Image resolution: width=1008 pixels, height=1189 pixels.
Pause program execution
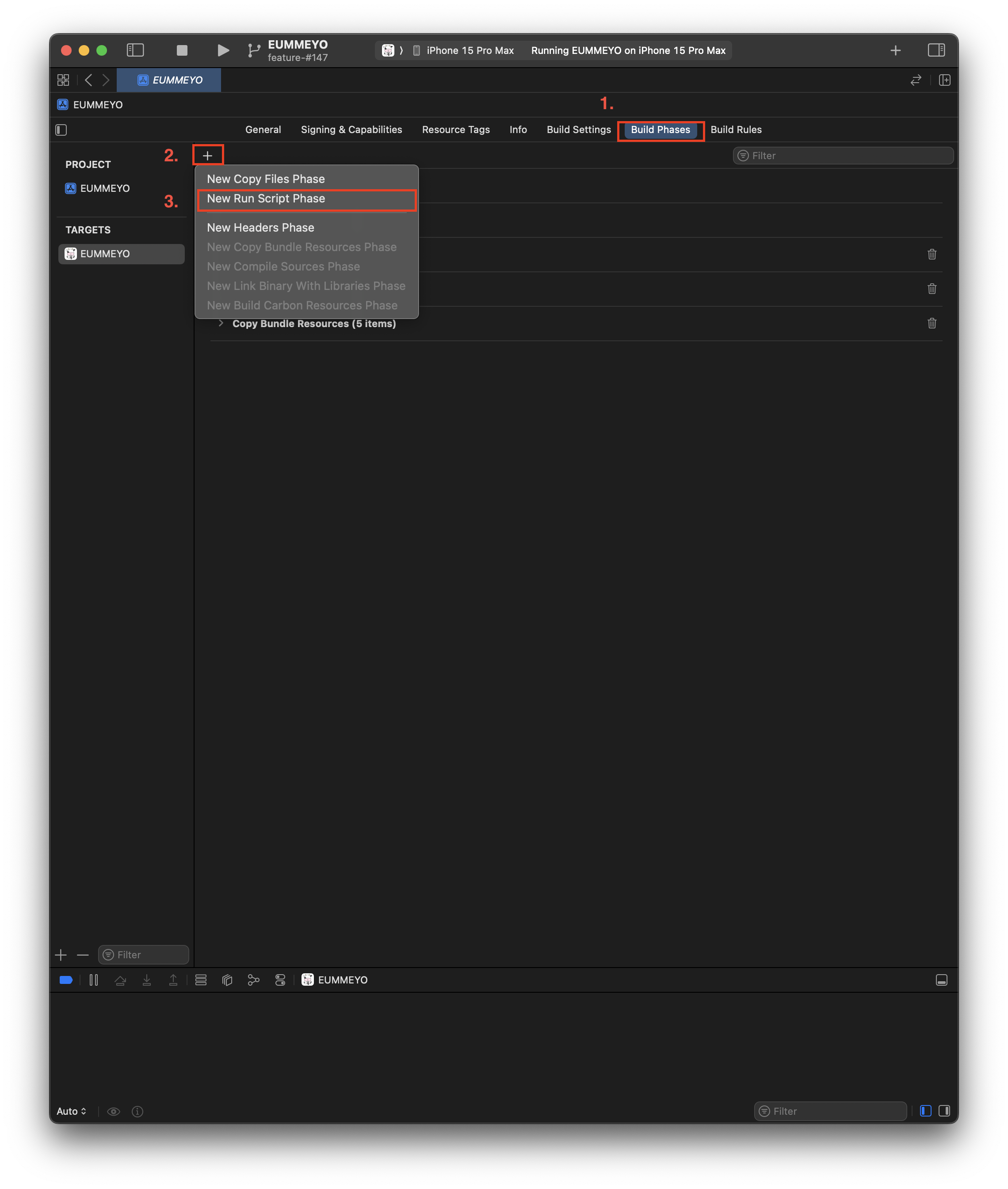tap(94, 980)
